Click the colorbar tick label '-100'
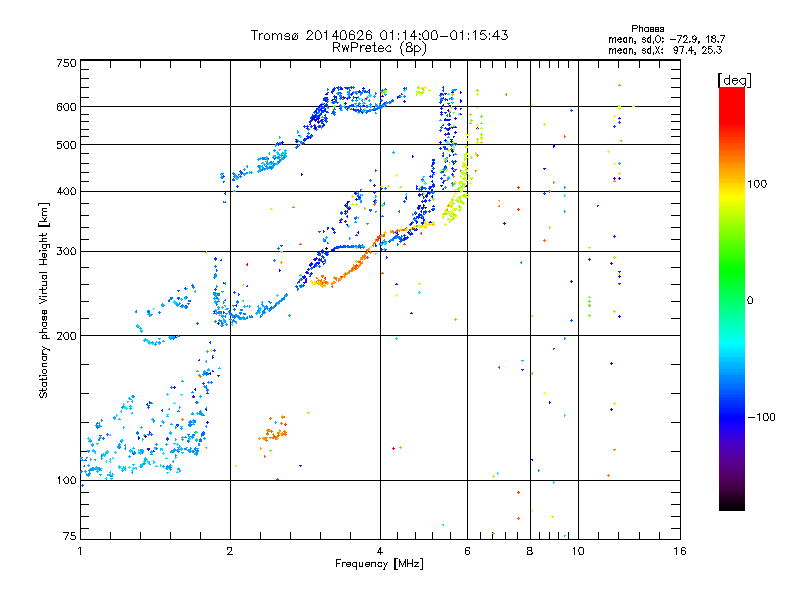This screenshot has height=600, width=800. pyautogui.click(x=761, y=417)
